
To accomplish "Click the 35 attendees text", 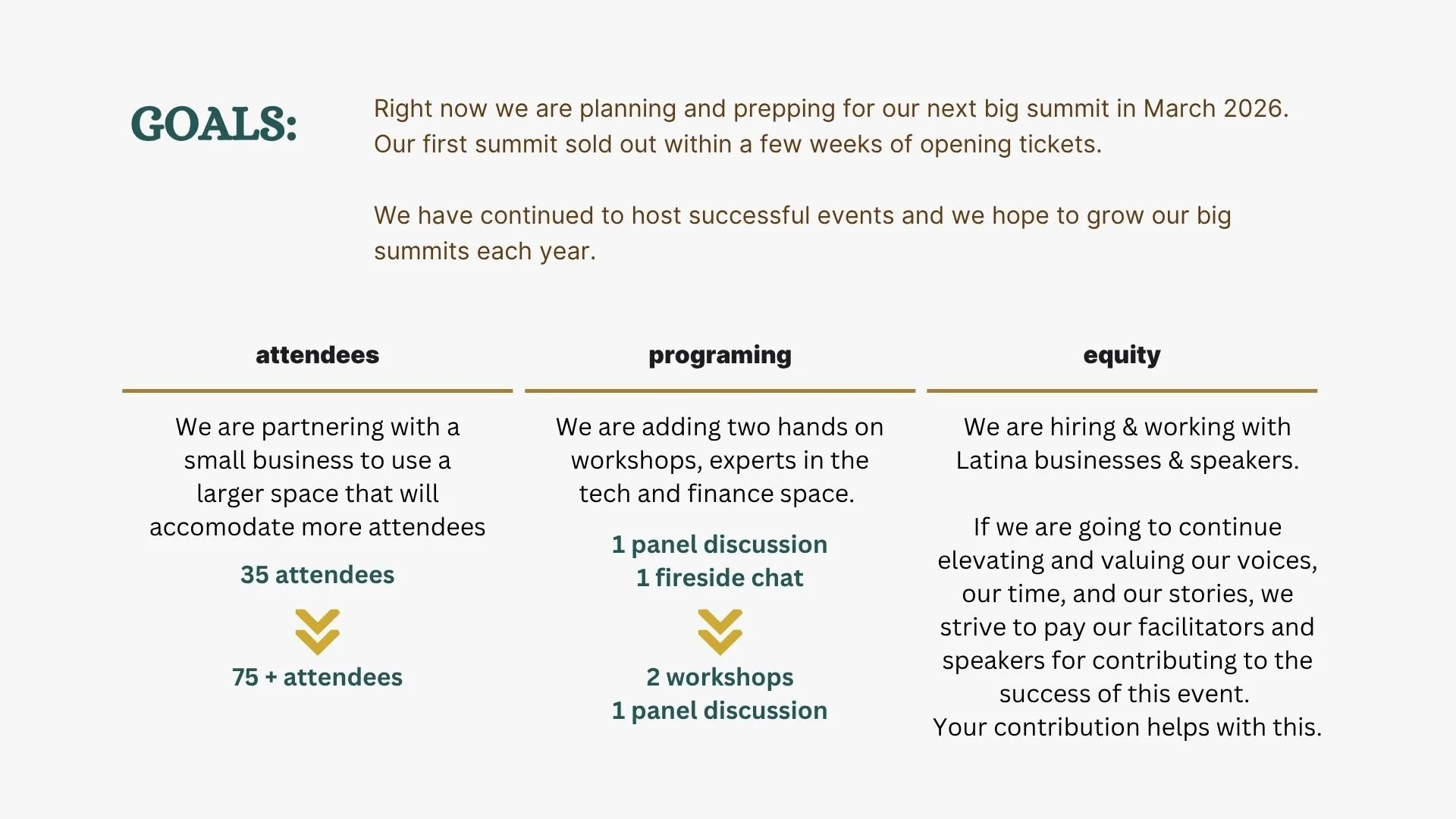I will (x=317, y=575).
